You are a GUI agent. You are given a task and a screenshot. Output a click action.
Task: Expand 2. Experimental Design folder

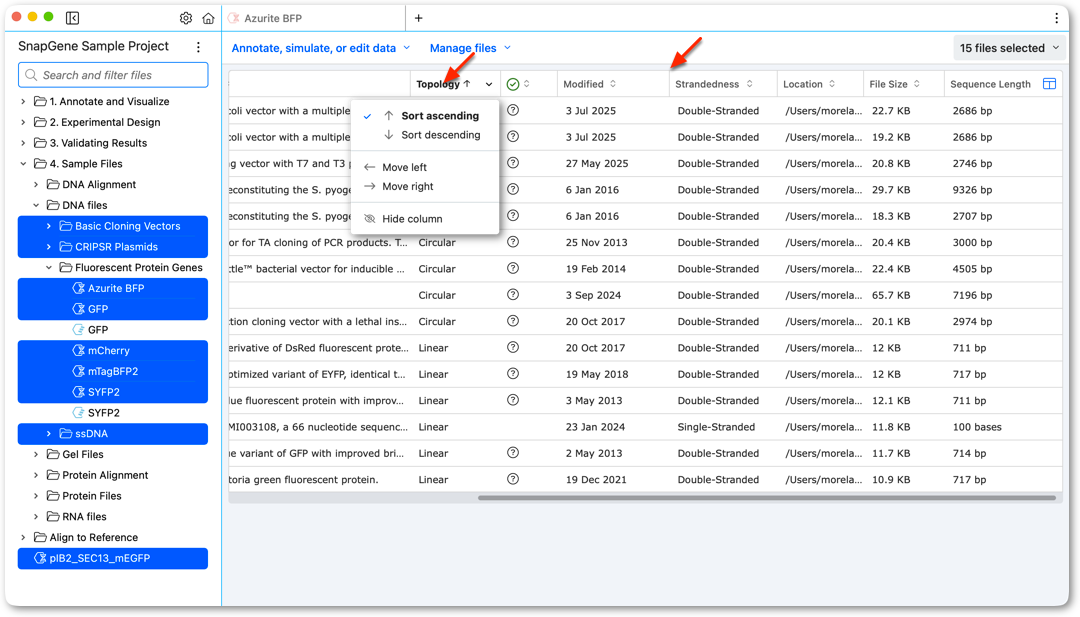[23, 122]
